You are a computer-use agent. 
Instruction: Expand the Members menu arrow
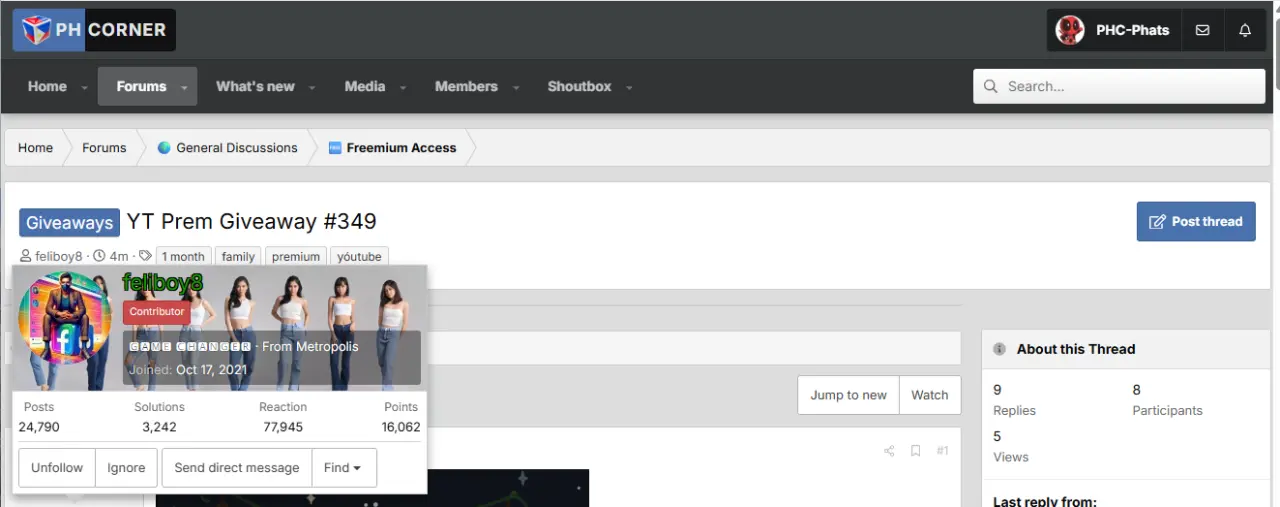click(516, 88)
